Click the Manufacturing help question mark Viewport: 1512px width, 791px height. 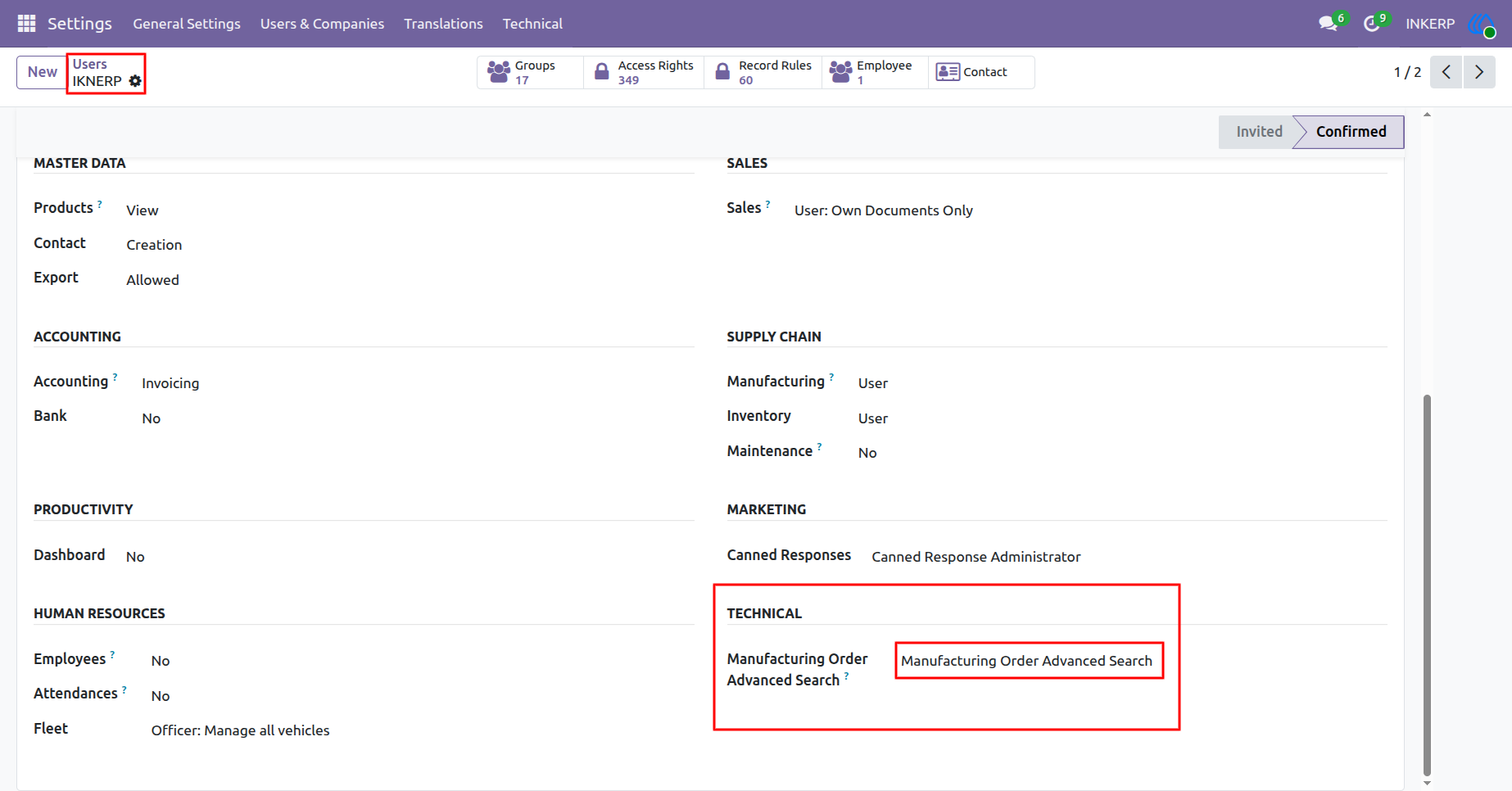click(831, 377)
